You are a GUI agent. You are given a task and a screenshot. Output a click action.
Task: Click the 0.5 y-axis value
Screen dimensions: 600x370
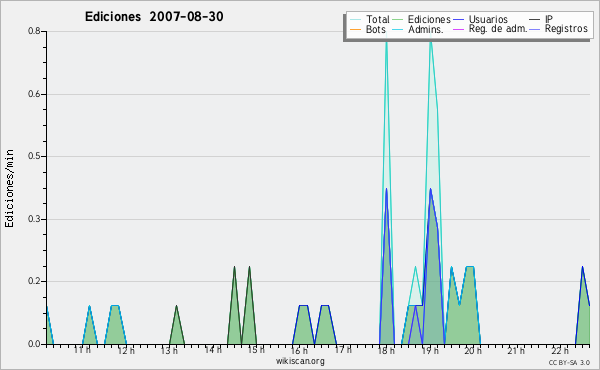pos(34,156)
